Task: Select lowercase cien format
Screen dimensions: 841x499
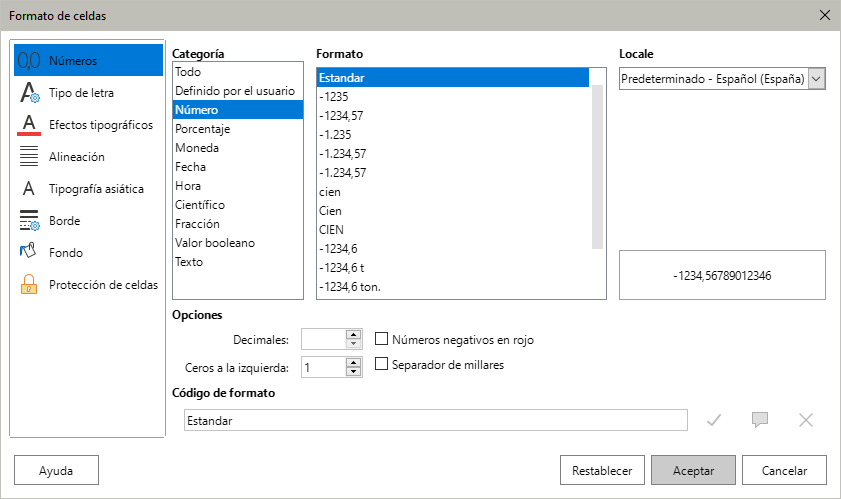Action: coord(453,192)
